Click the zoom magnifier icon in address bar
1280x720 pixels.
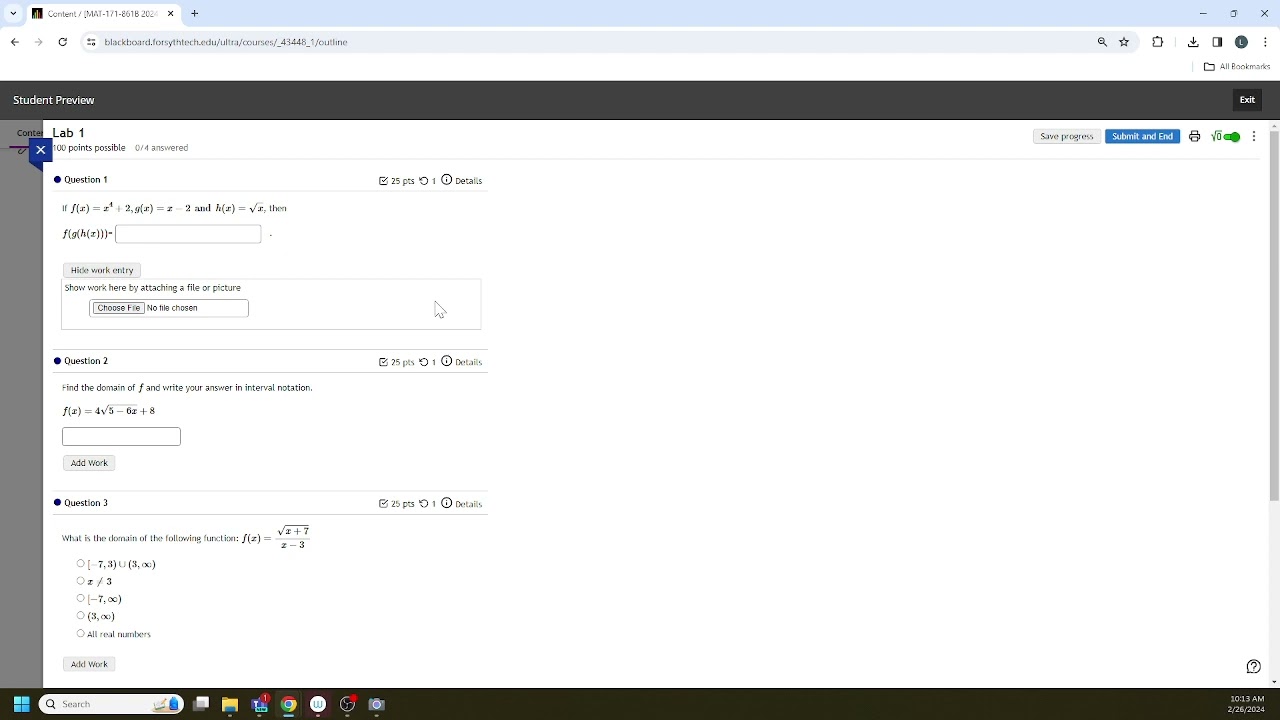click(x=1102, y=42)
